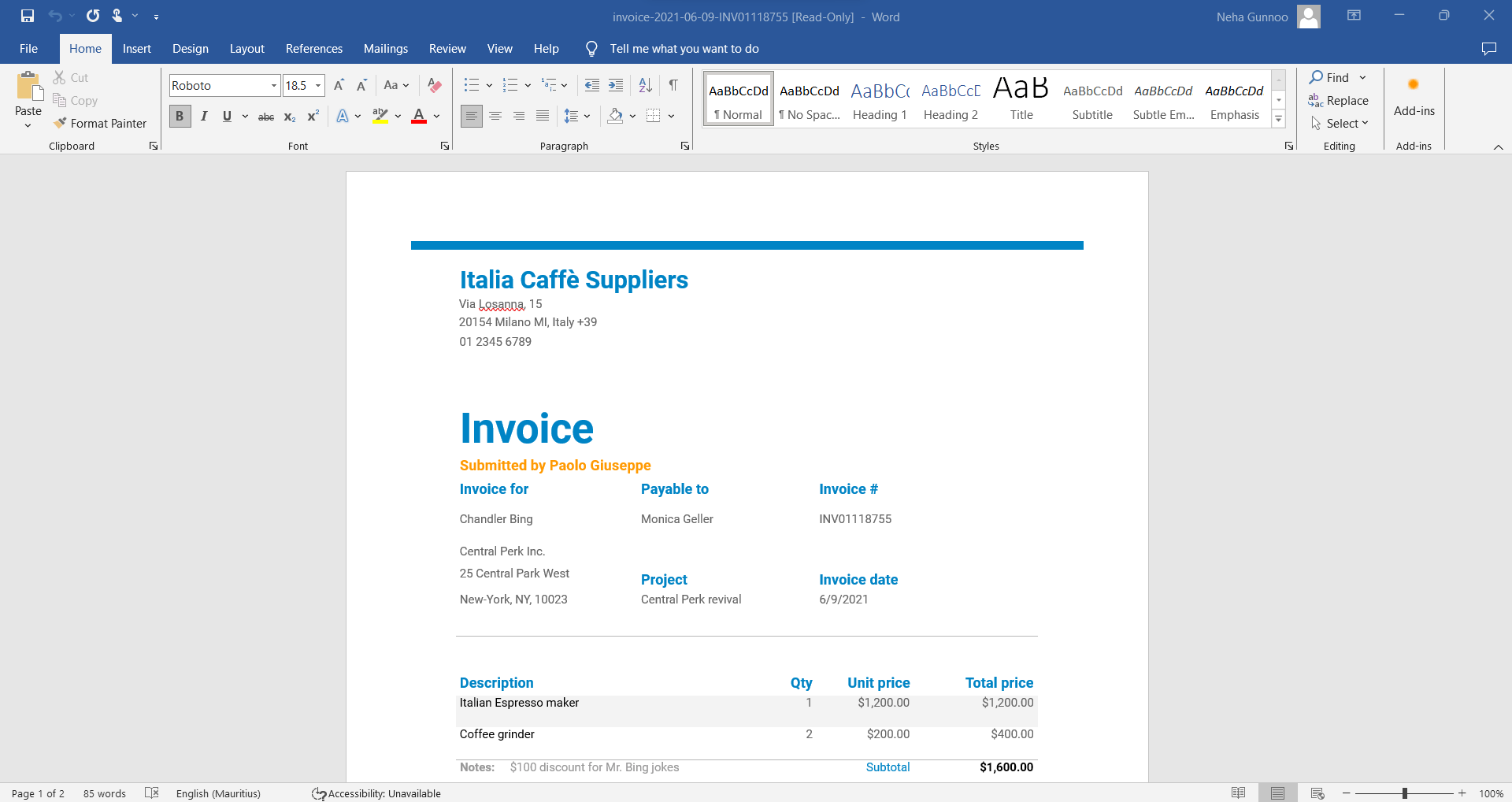Select the Sort A-to-Z icon
The height and width of the screenshot is (802, 1512).
pyautogui.click(x=645, y=85)
